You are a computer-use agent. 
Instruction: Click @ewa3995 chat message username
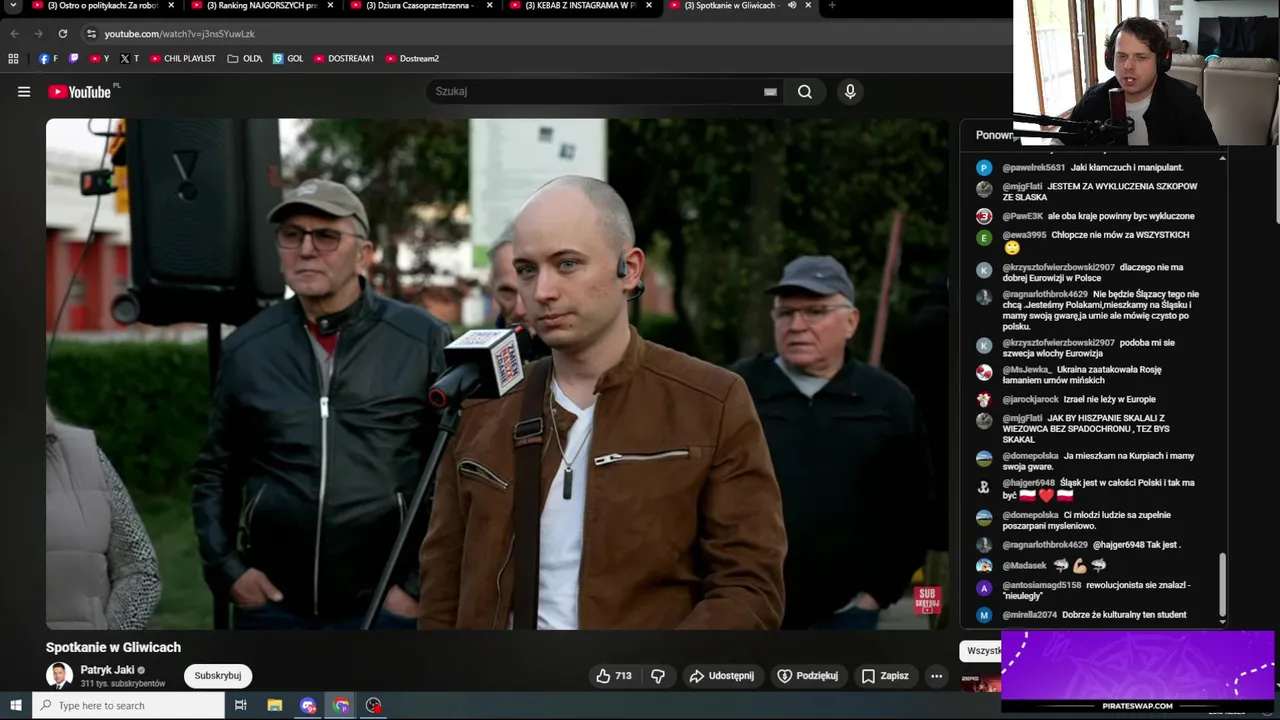pyautogui.click(x=1024, y=235)
